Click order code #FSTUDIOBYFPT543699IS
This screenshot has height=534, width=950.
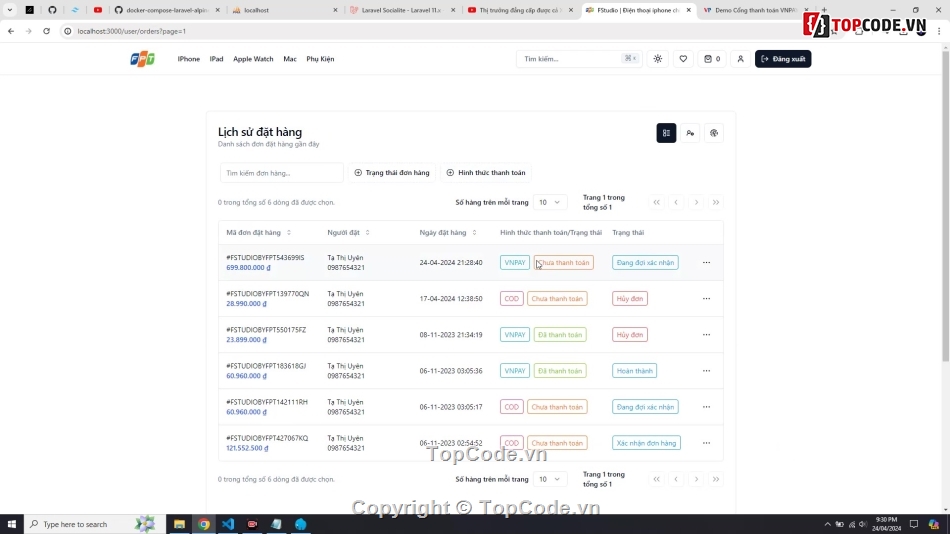[265, 258]
